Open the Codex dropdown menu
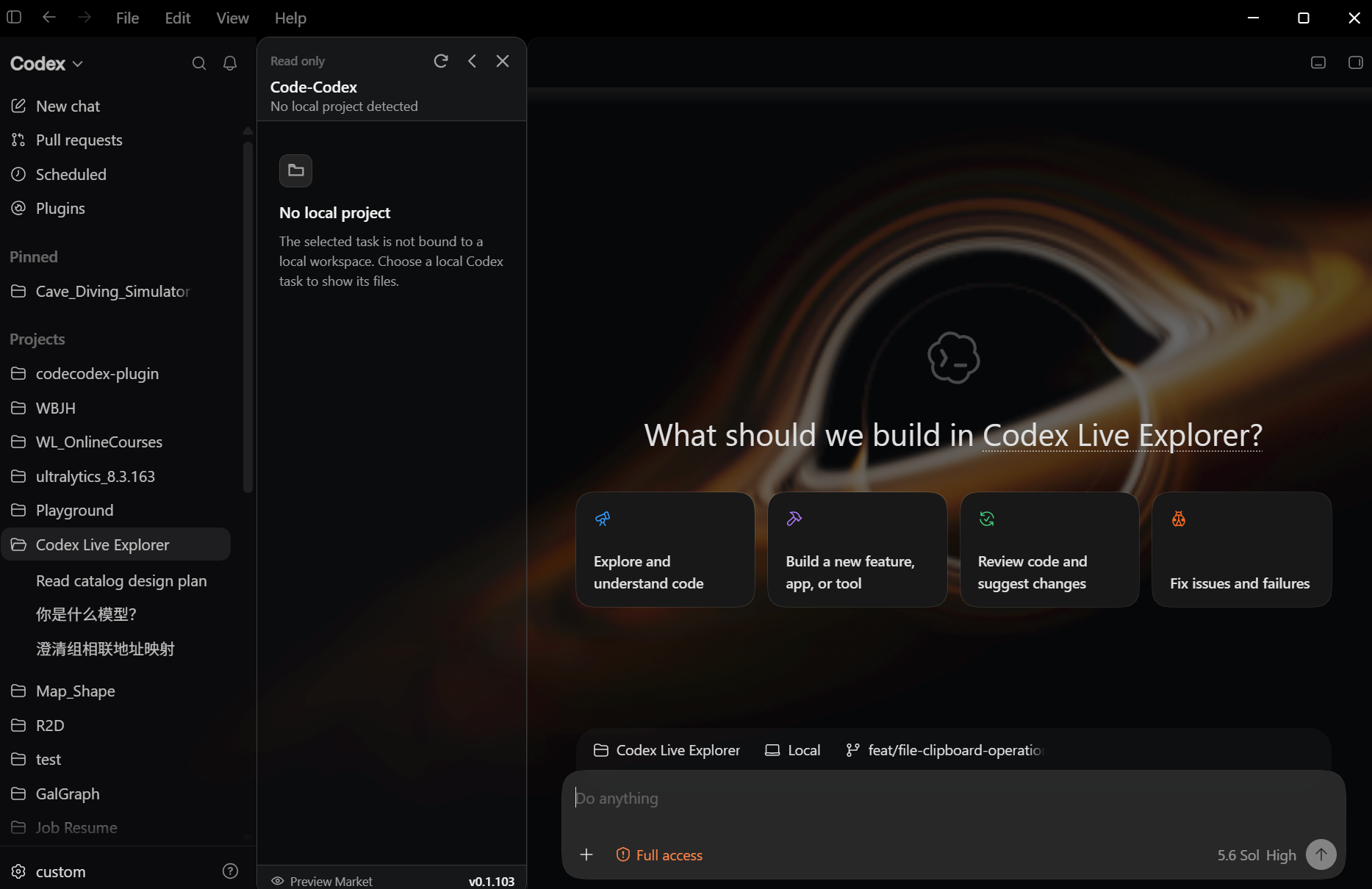Viewport: 1372px width, 889px height. click(46, 64)
